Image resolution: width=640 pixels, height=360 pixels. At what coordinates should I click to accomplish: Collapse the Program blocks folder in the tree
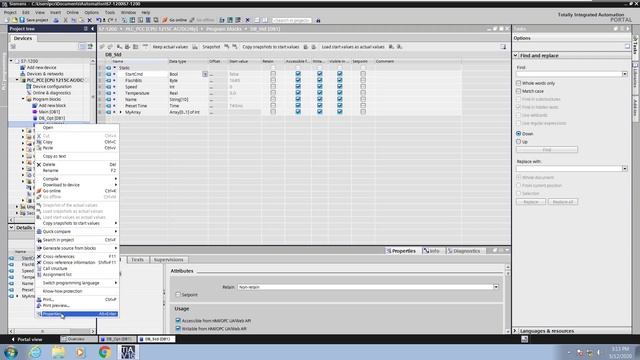(x=23, y=99)
